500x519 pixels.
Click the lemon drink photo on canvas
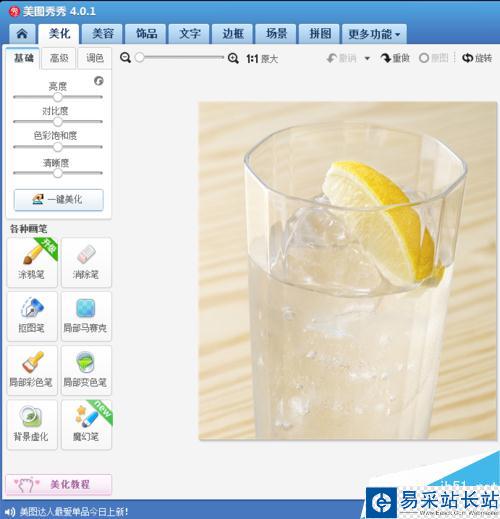pyautogui.click(x=348, y=271)
